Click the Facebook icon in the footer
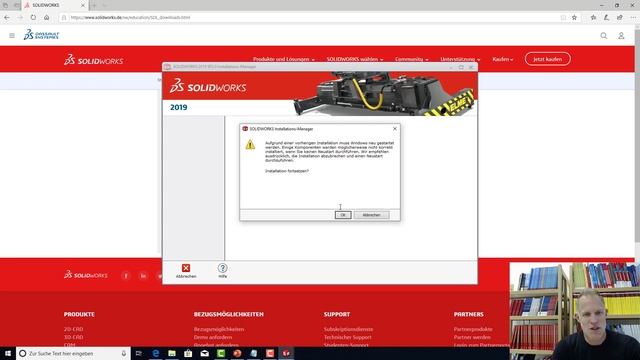The height and width of the screenshot is (360, 640). click(126, 276)
